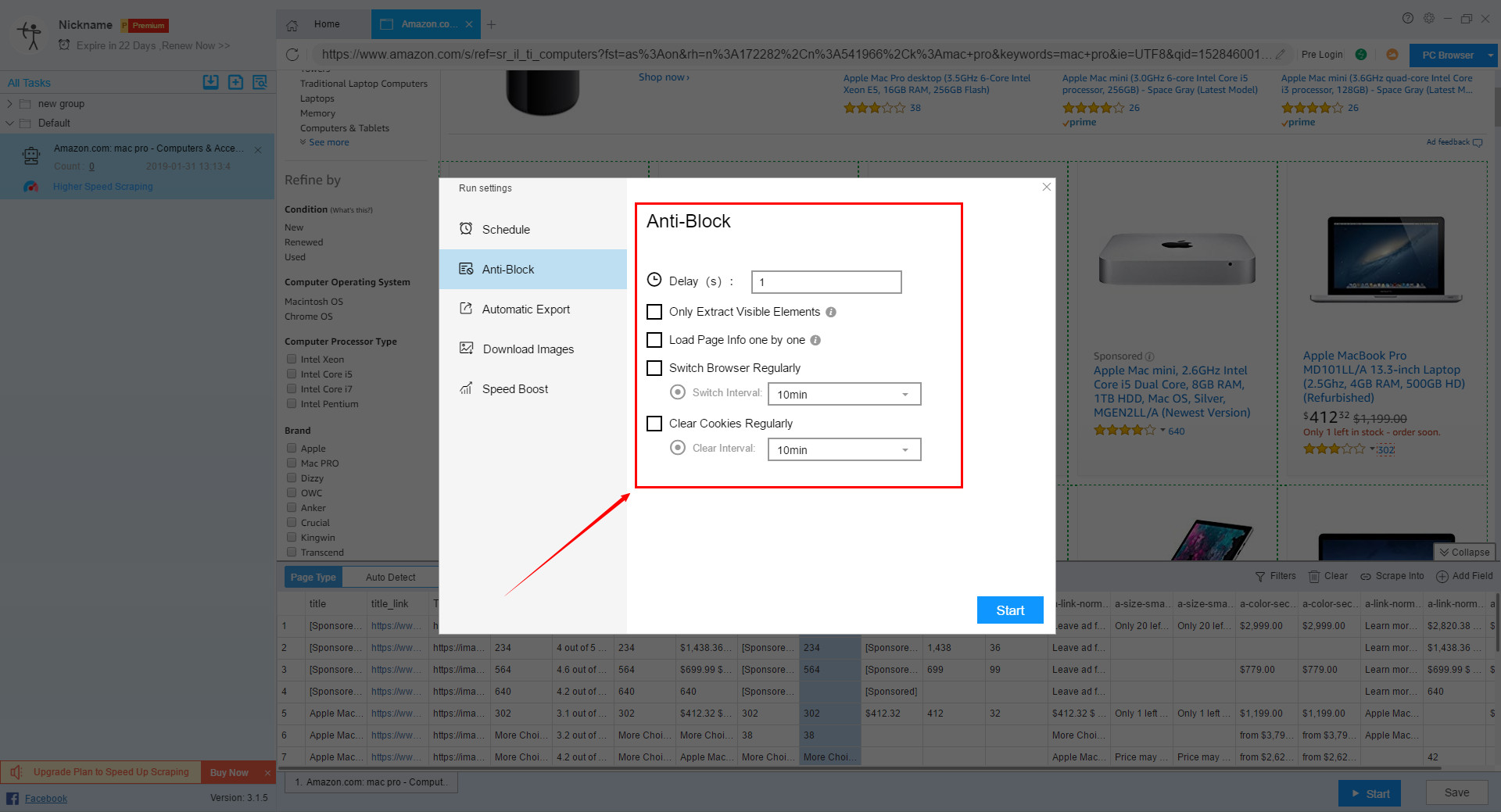Collapse the Default task group
The width and height of the screenshot is (1501, 812).
(10, 123)
